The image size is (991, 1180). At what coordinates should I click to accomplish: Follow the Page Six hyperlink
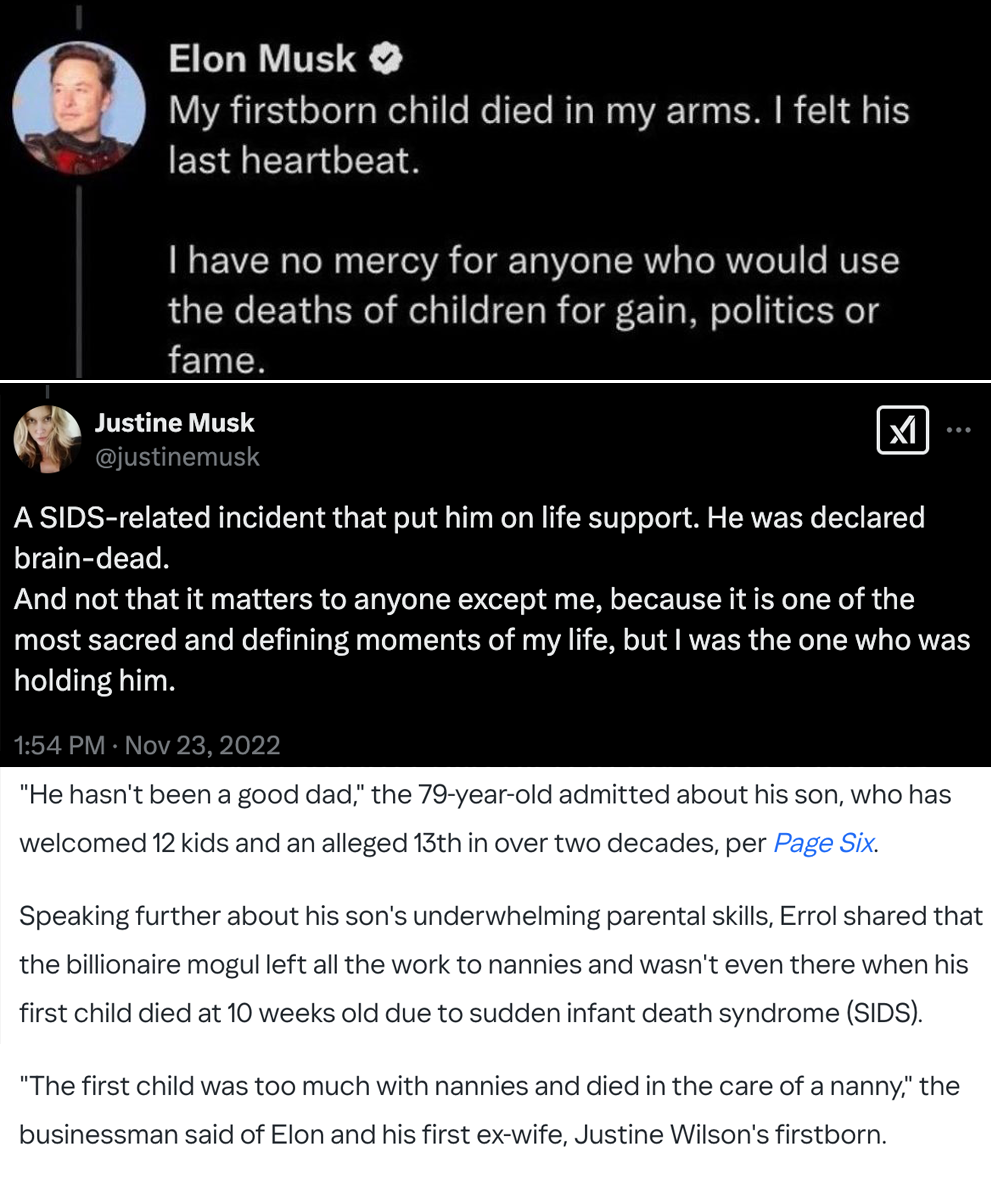pyautogui.click(x=823, y=843)
